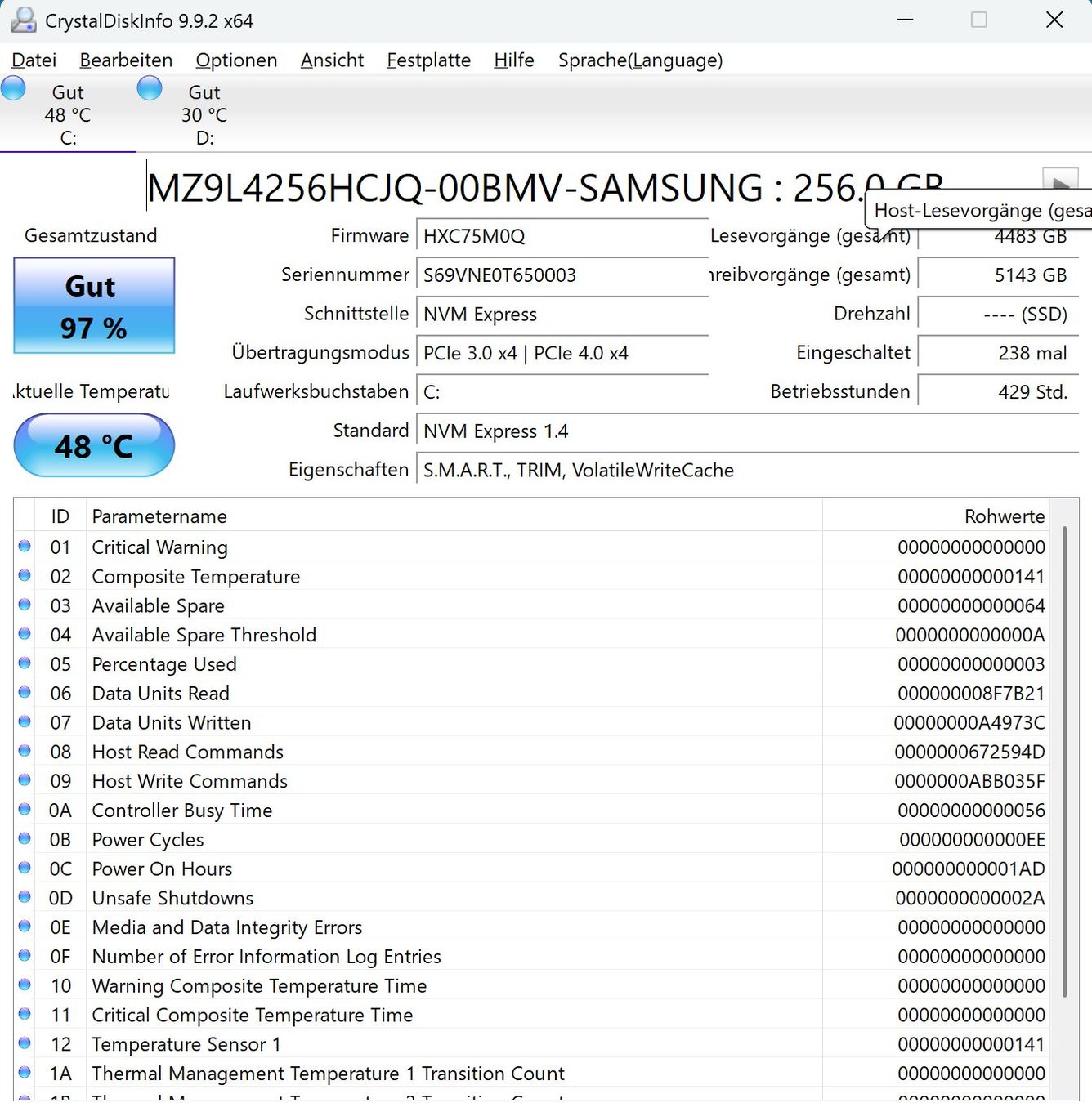Click the SMART list vertical scrollbar

click(1064, 761)
